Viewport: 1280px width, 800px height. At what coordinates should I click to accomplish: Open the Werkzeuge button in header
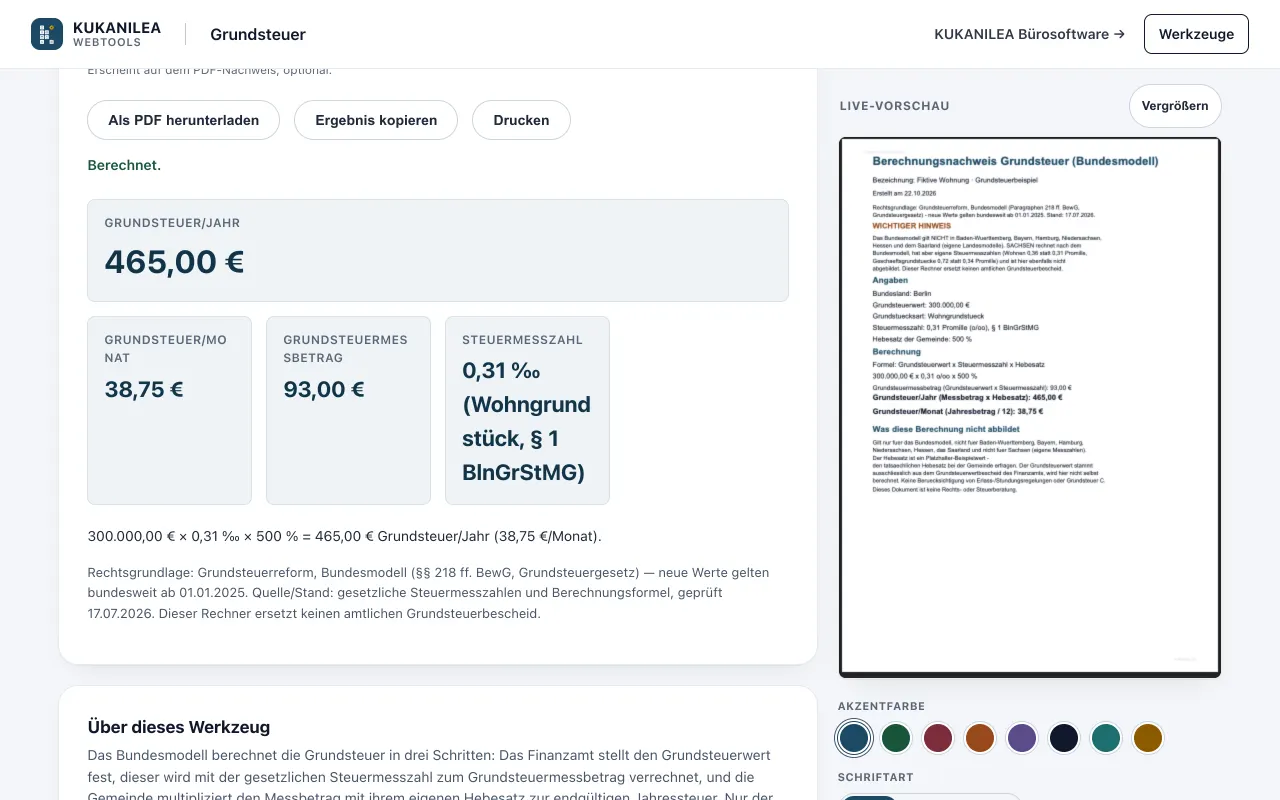pyautogui.click(x=1196, y=34)
